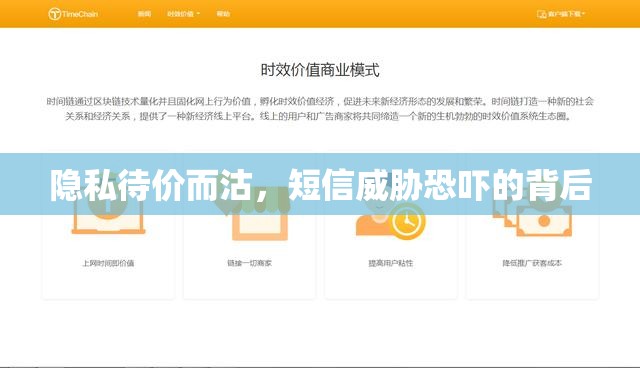Image resolution: width=640 pixels, height=368 pixels.
Task: Select the 上网时间即价值 card label
Action: click(108, 263)
